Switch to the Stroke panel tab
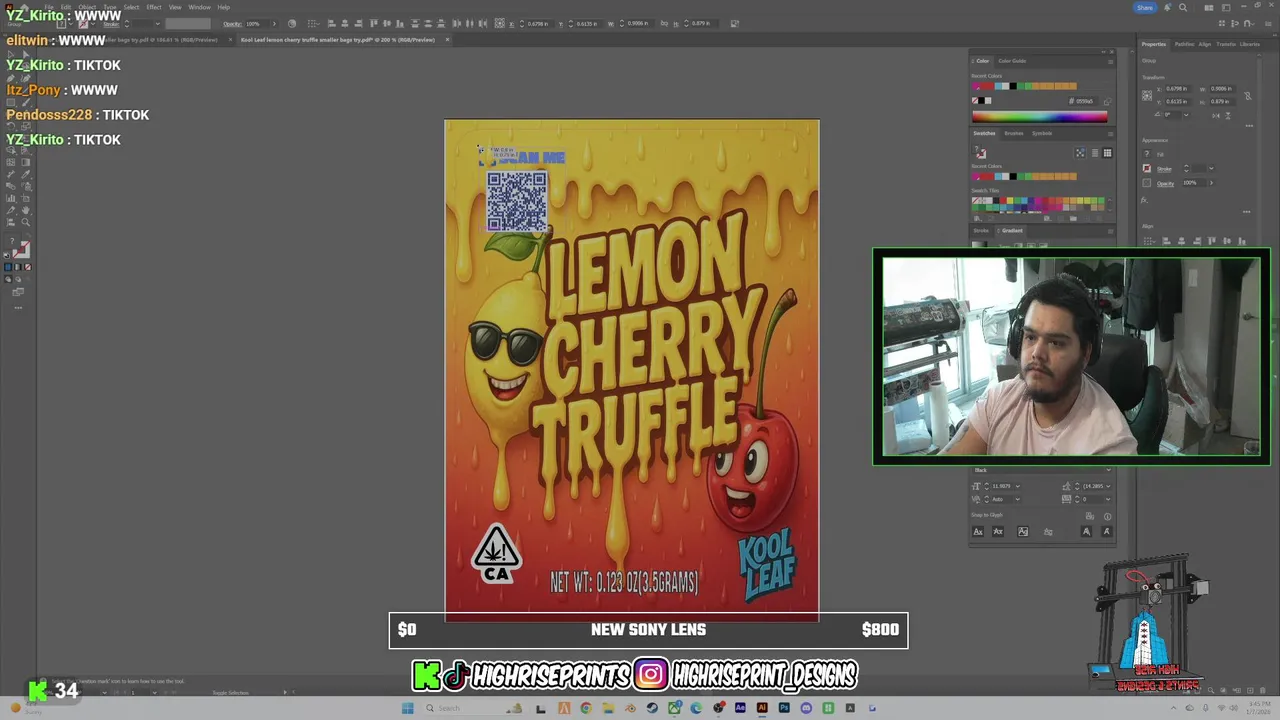The height and width of the screenshot is (720, 1280). [x=981, y=231]
